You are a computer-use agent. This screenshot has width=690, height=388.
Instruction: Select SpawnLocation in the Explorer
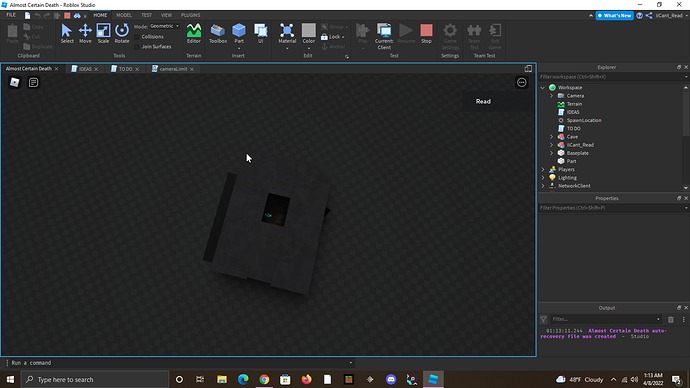[584, 120]
